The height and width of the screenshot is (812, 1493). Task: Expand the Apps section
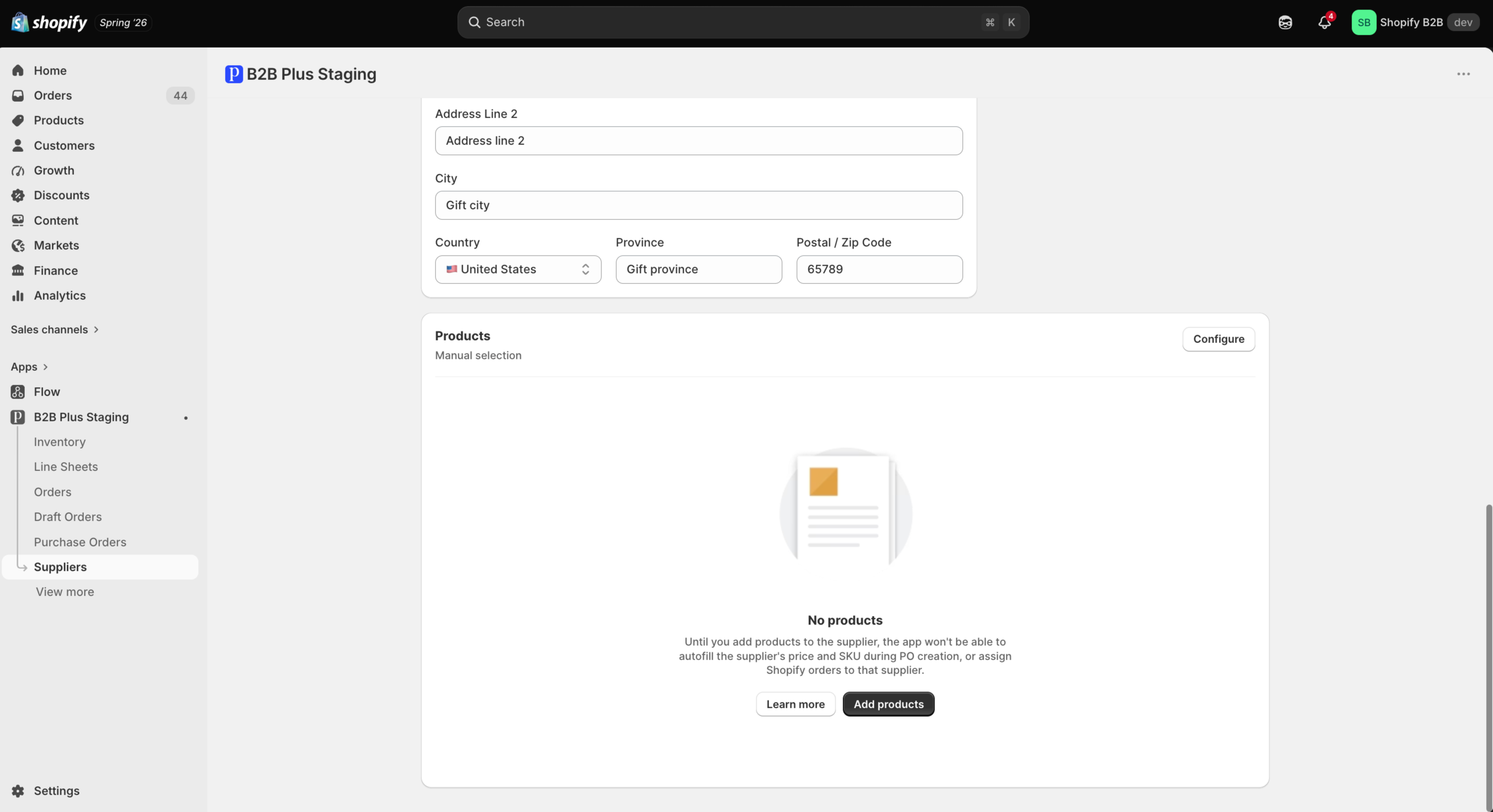click(29, 367)
